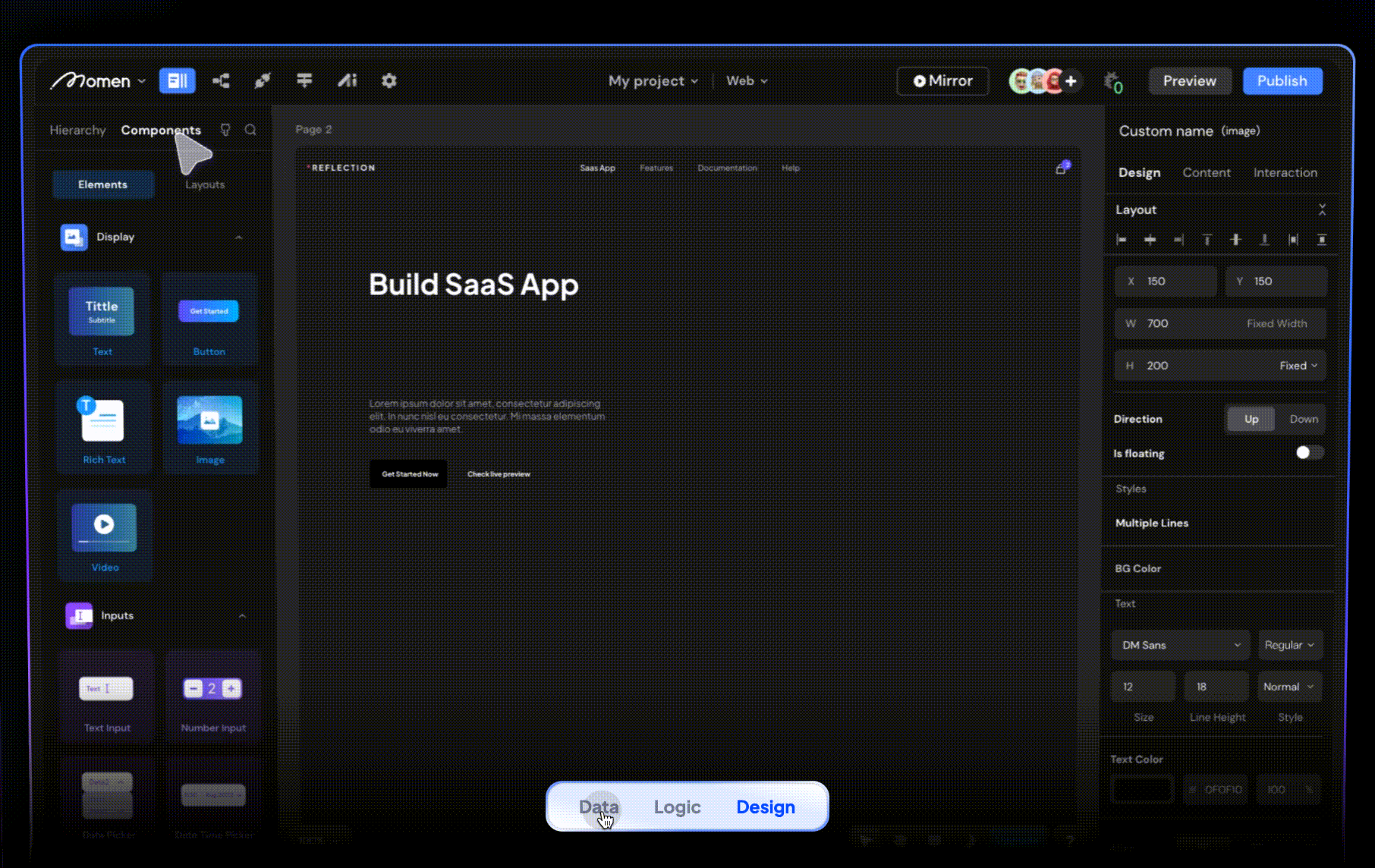Open the settings gear in top toolbar

pyautogui.click(x=389, y=80)
